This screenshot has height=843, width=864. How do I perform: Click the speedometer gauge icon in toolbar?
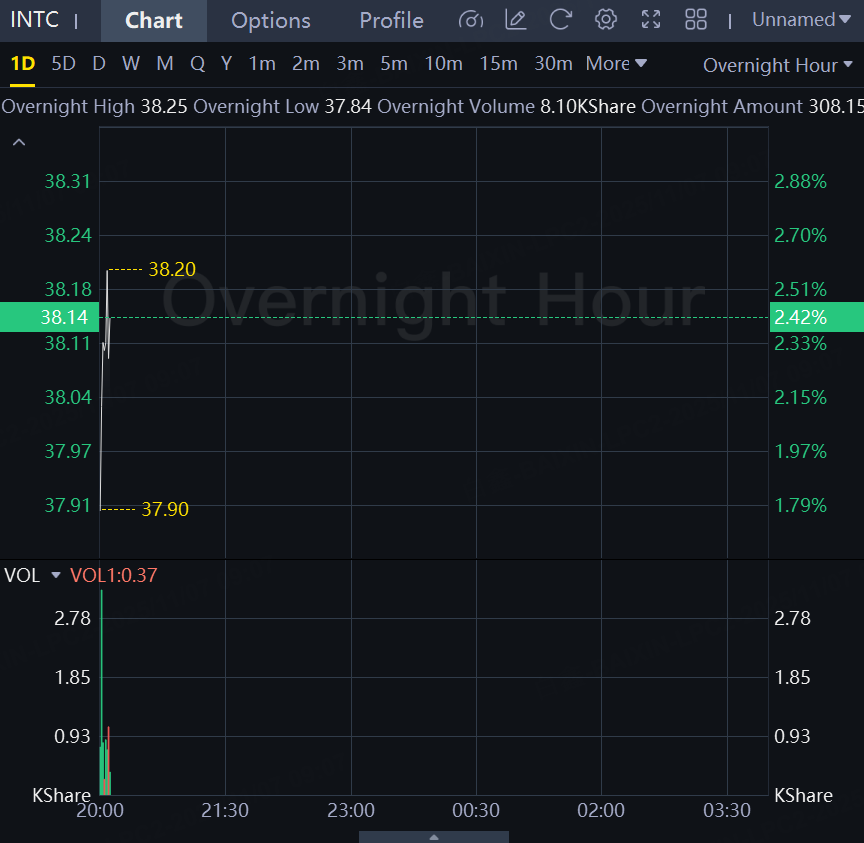coord(471,20)
